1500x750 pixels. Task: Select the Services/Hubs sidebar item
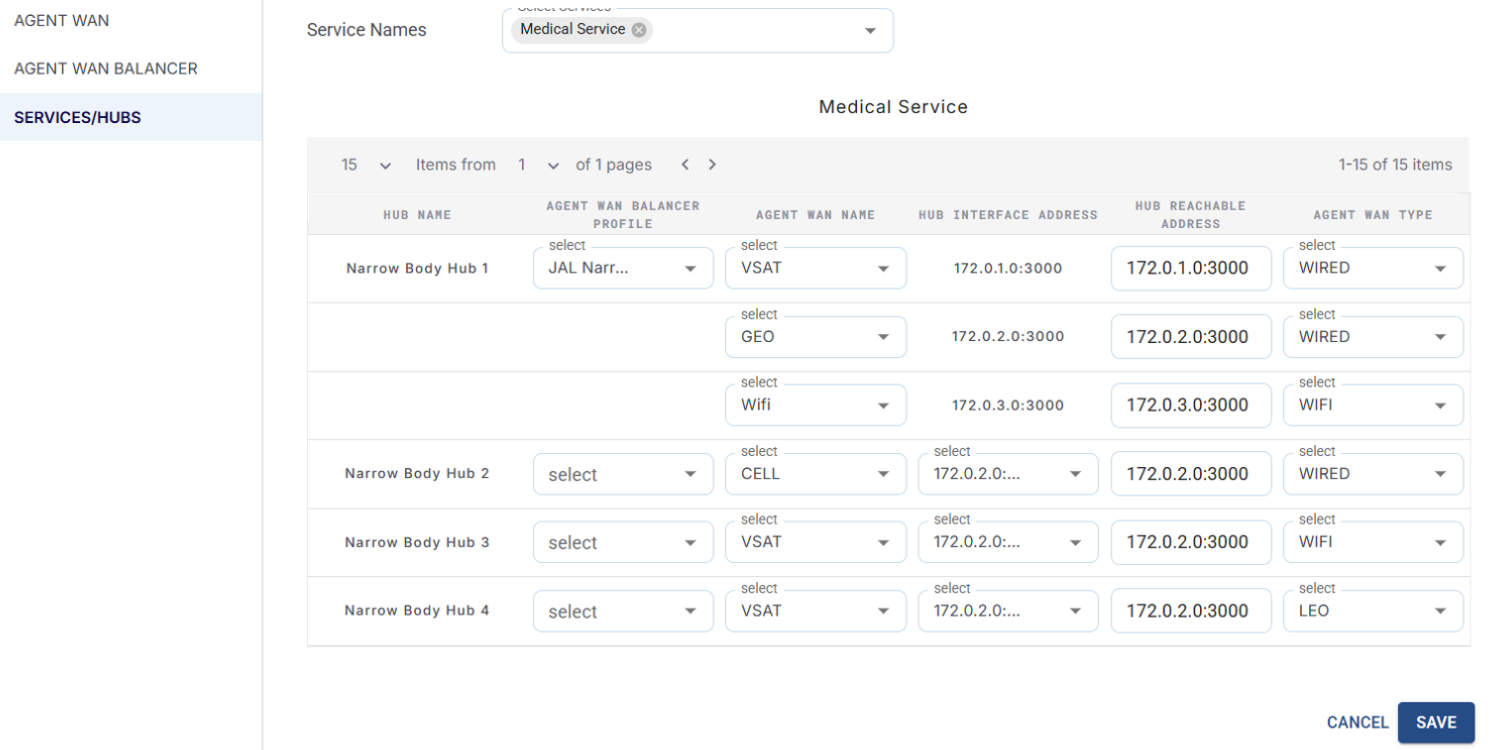tap(78, 117)
